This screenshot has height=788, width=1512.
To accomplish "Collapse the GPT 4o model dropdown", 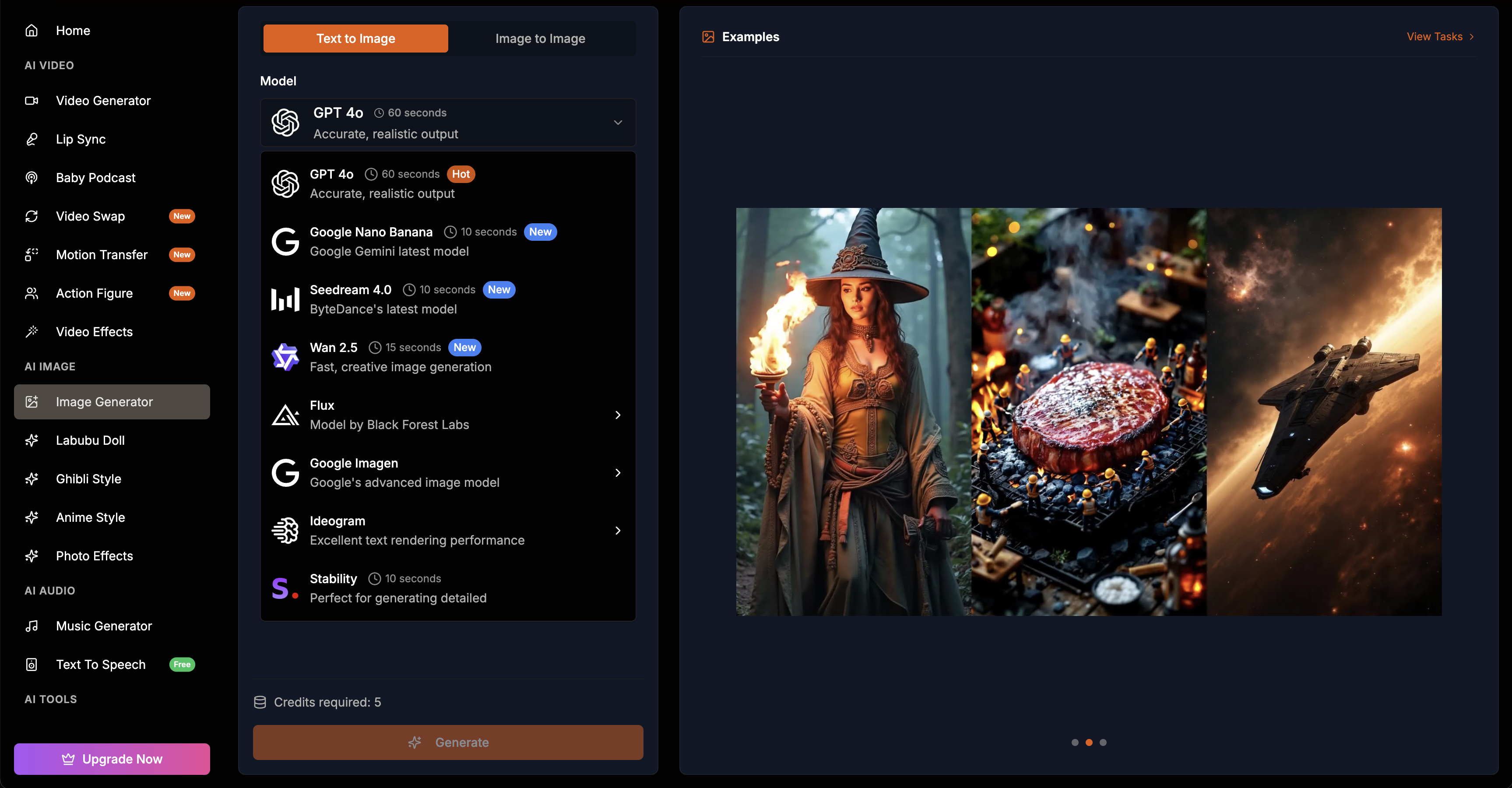I will [618, 122].
